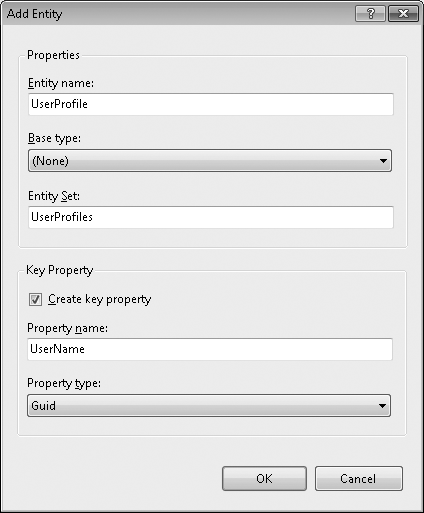Confirm the dialog with OK

(264, 479)
